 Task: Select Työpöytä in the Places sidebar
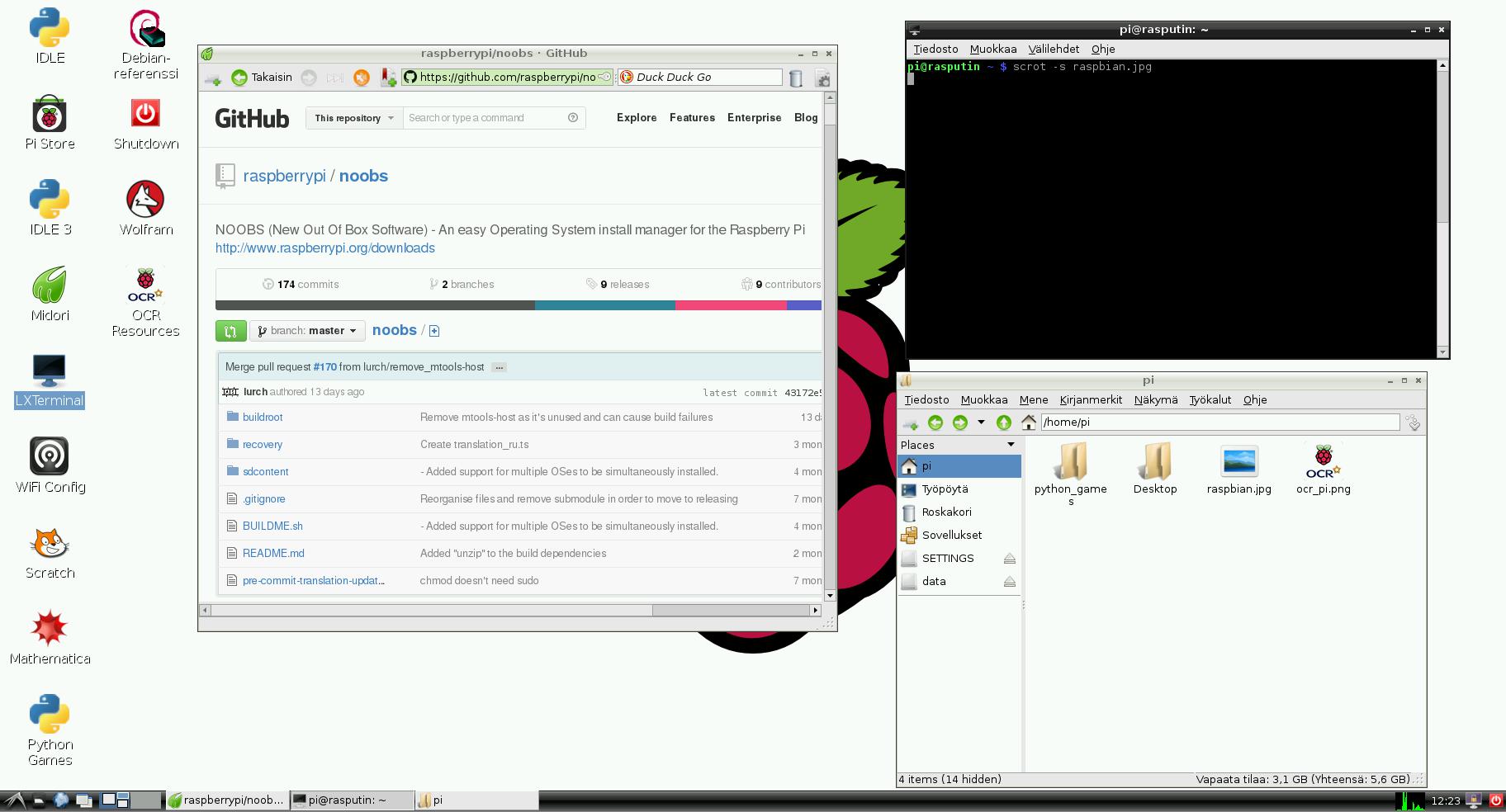click(x=959, y=489)
